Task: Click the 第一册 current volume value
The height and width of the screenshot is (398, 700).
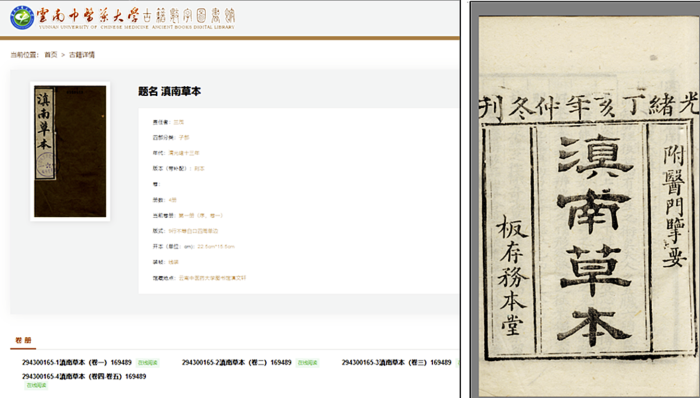Action: tap(200, 216)
